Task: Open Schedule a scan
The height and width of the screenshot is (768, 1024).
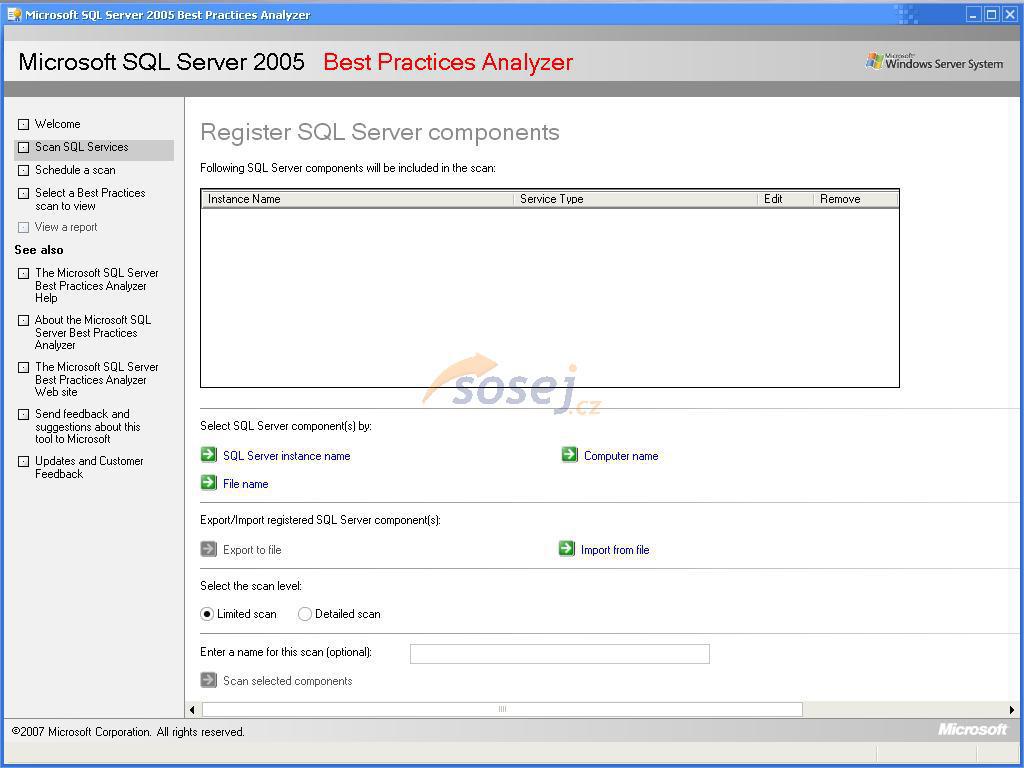Action: tap(75, 170)
